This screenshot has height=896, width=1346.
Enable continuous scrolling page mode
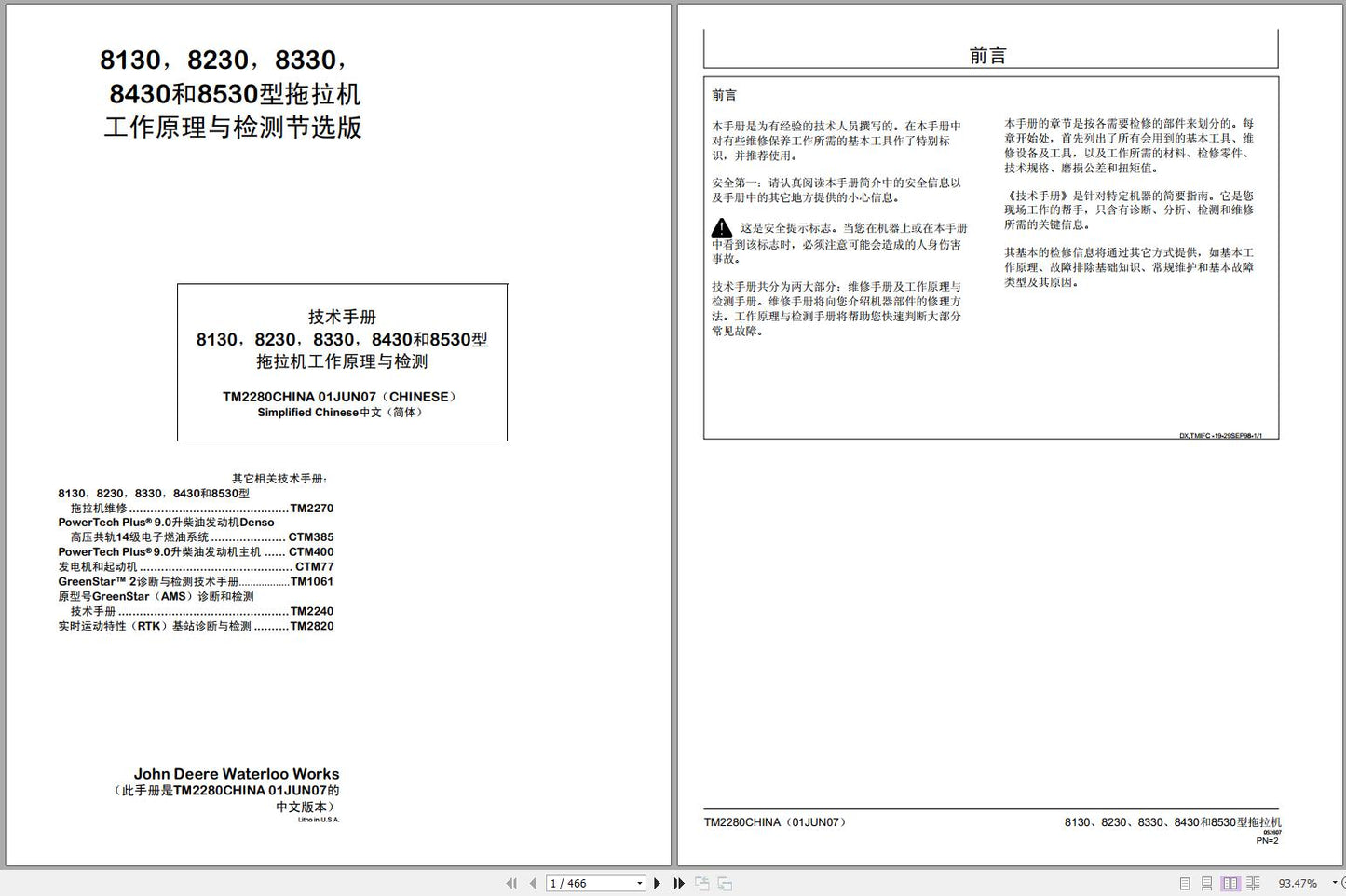pyautogui.click(x=1207, y=883)
